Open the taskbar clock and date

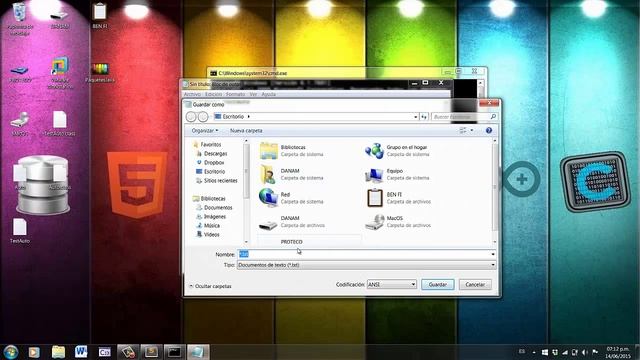pyautogui.click(x=618, y=353)
